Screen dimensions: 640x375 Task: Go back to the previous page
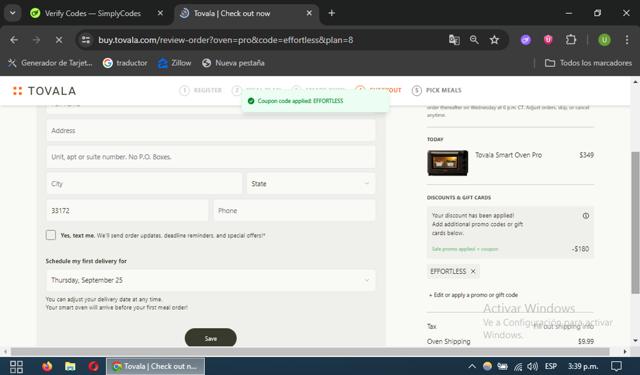pos(14,40)
